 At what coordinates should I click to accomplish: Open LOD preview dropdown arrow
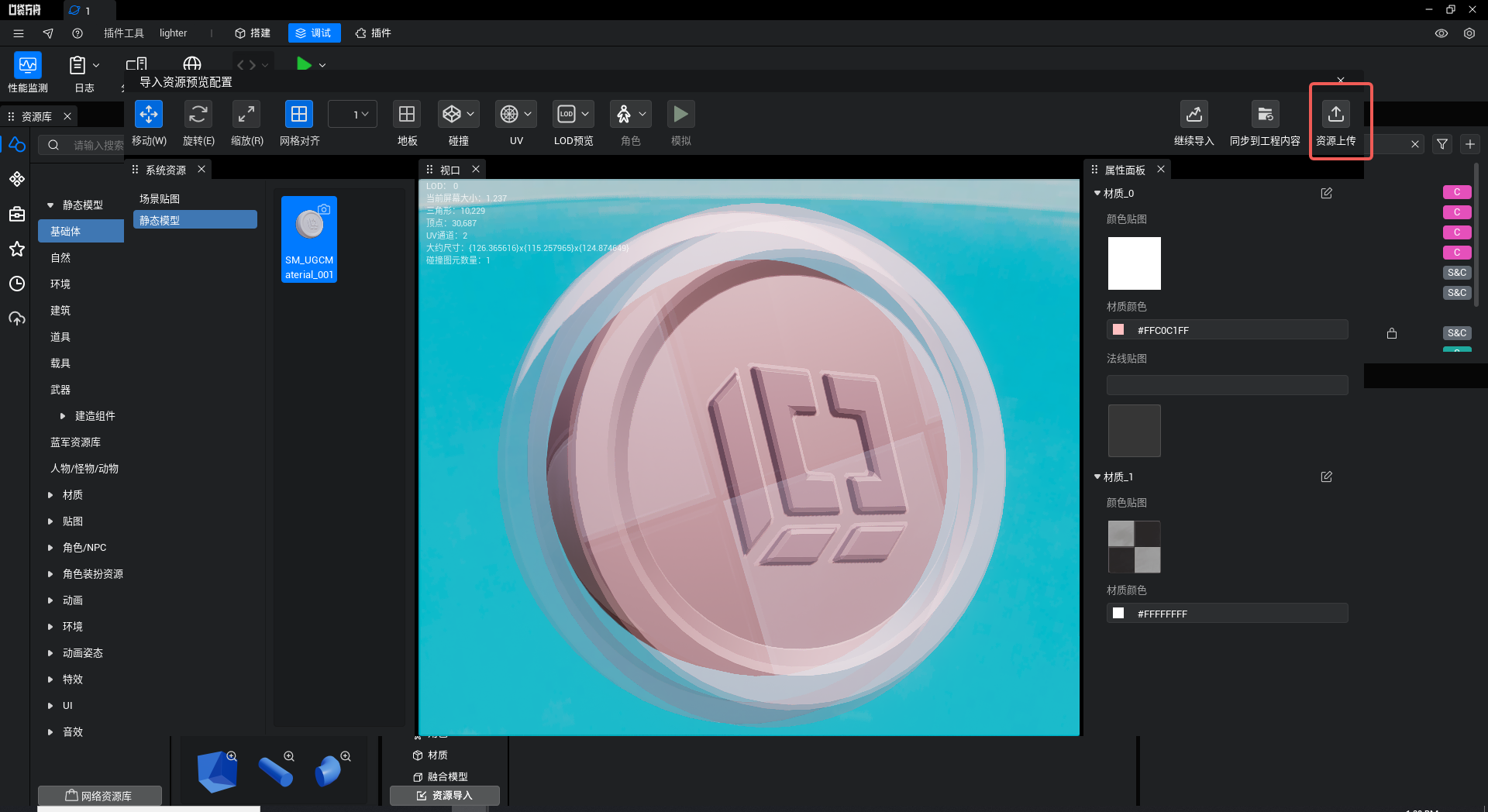pos(585,115)
